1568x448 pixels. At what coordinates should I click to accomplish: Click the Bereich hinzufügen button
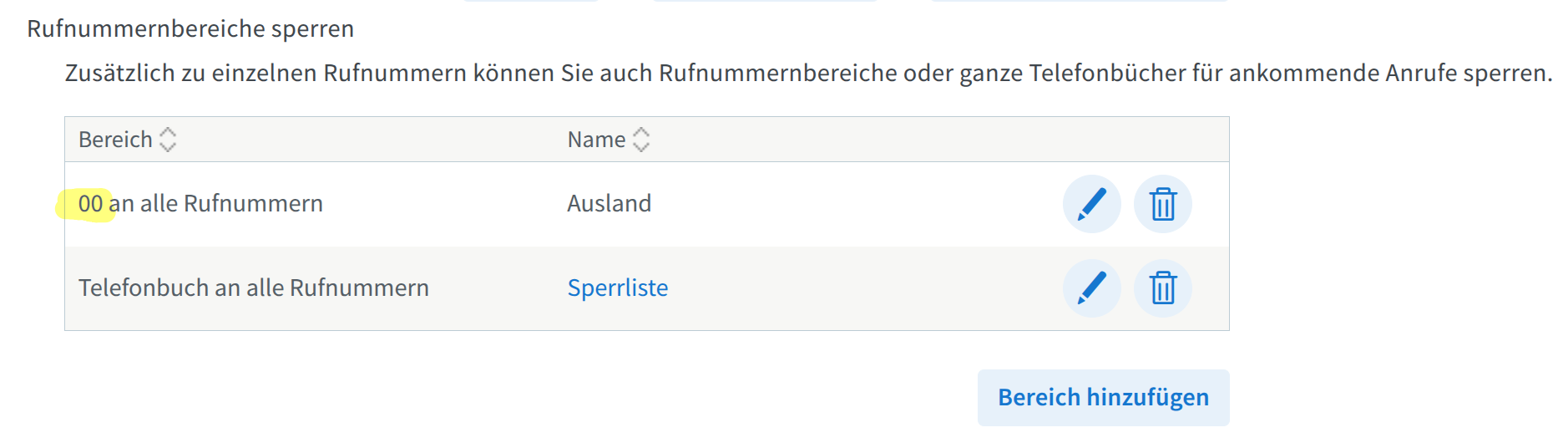1103,397
